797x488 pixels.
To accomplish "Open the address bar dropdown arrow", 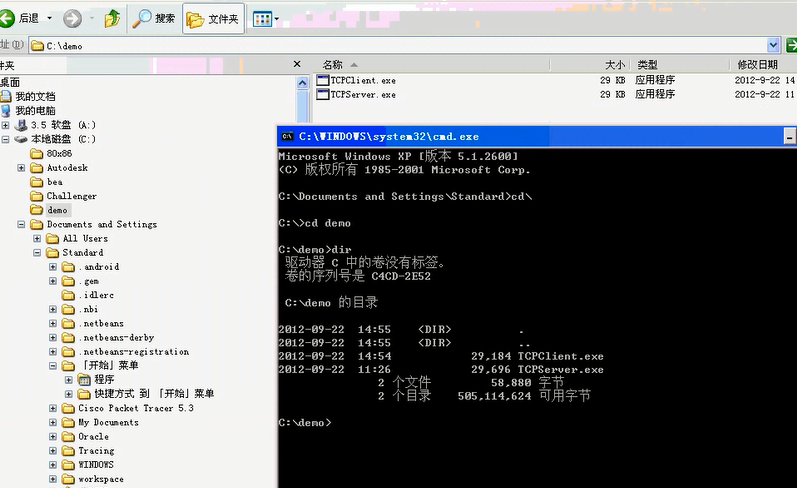I will pyautogui.click(x=773, y=45).
